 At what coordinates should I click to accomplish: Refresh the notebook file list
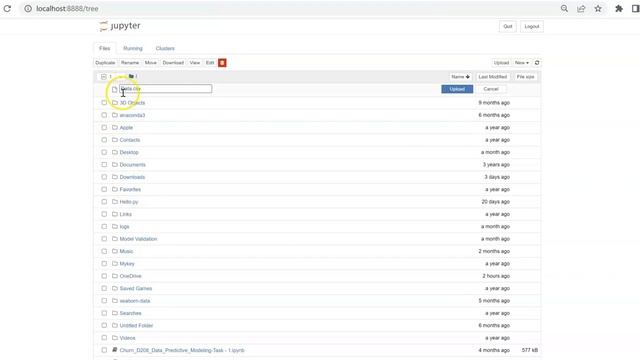point(537,63)
